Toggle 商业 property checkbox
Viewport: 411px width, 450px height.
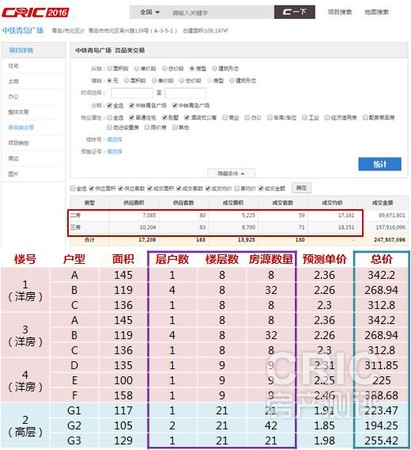225,117
